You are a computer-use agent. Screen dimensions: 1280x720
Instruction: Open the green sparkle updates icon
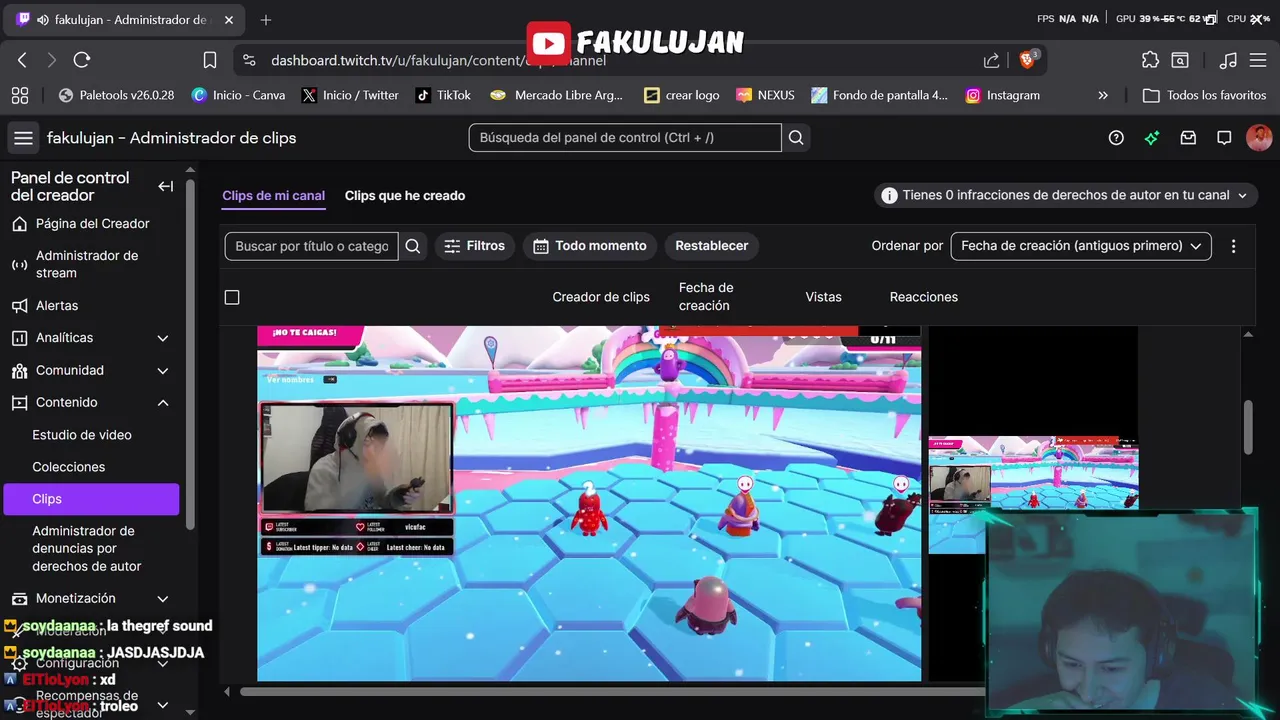[1152, 138]
